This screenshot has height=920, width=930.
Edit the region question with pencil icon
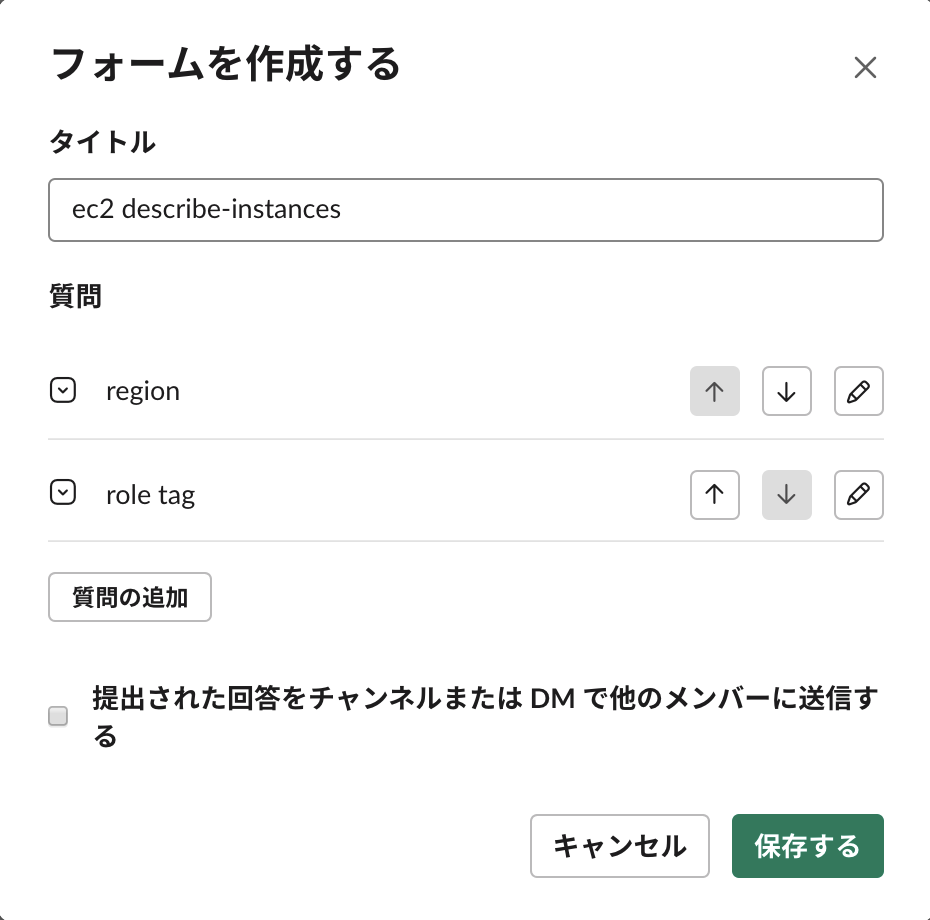[x=858, y=391]
